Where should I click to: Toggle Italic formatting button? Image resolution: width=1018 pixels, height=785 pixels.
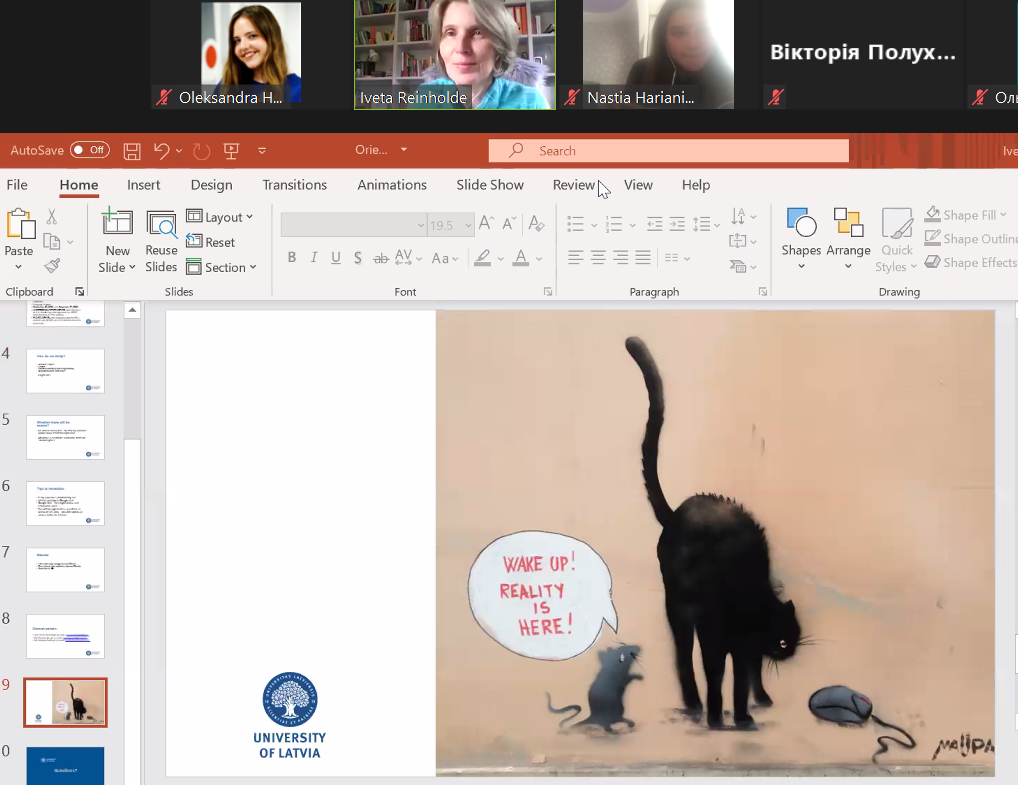point(314,258)
